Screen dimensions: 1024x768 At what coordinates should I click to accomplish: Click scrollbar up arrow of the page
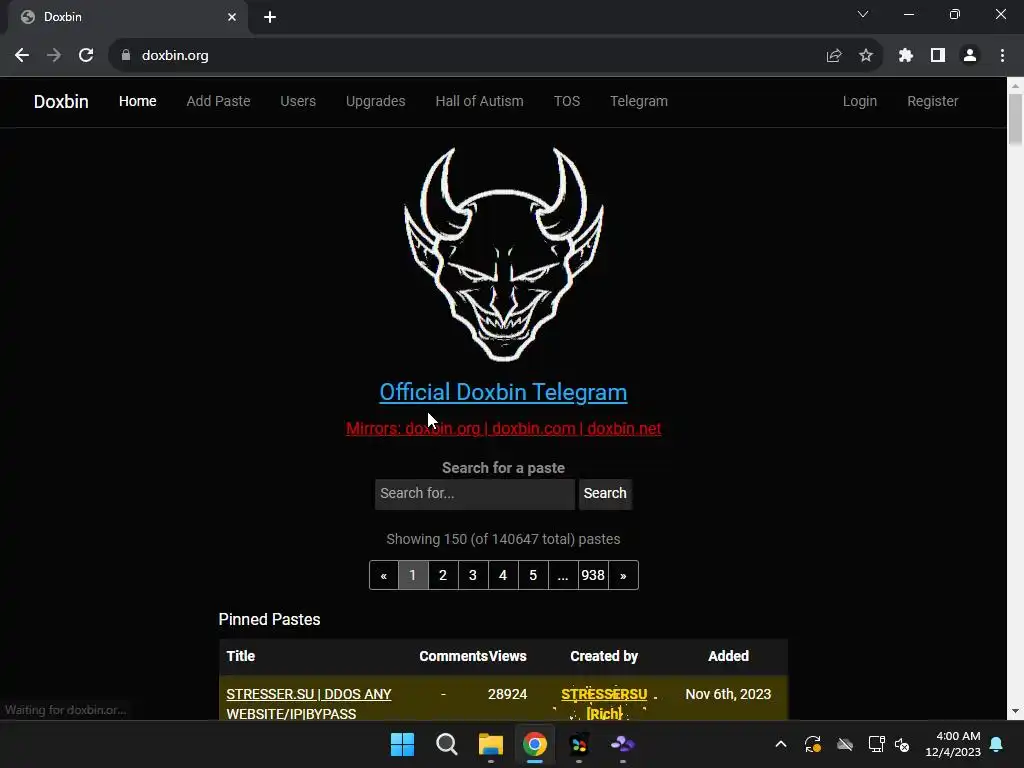pyautogui.click(x=1016, y=85)
